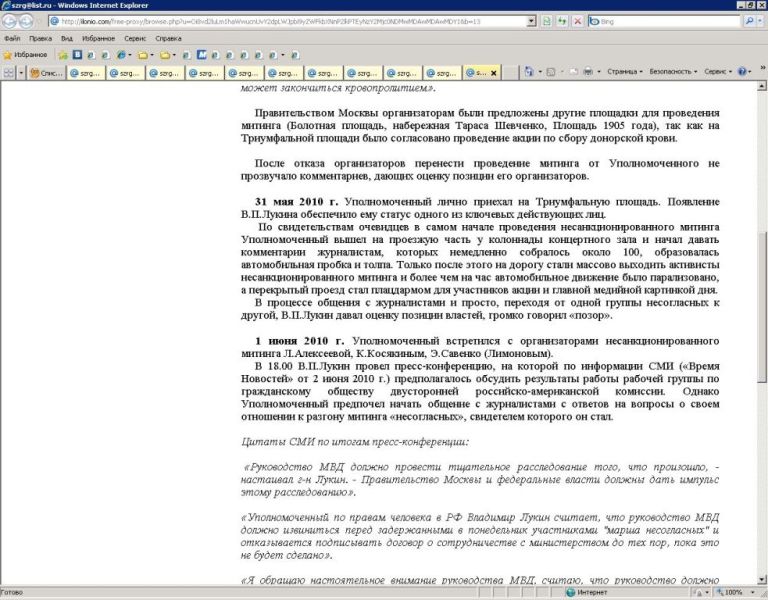Go back with the Back arrow button
This screenshot has height=600, width=768.
9,21
